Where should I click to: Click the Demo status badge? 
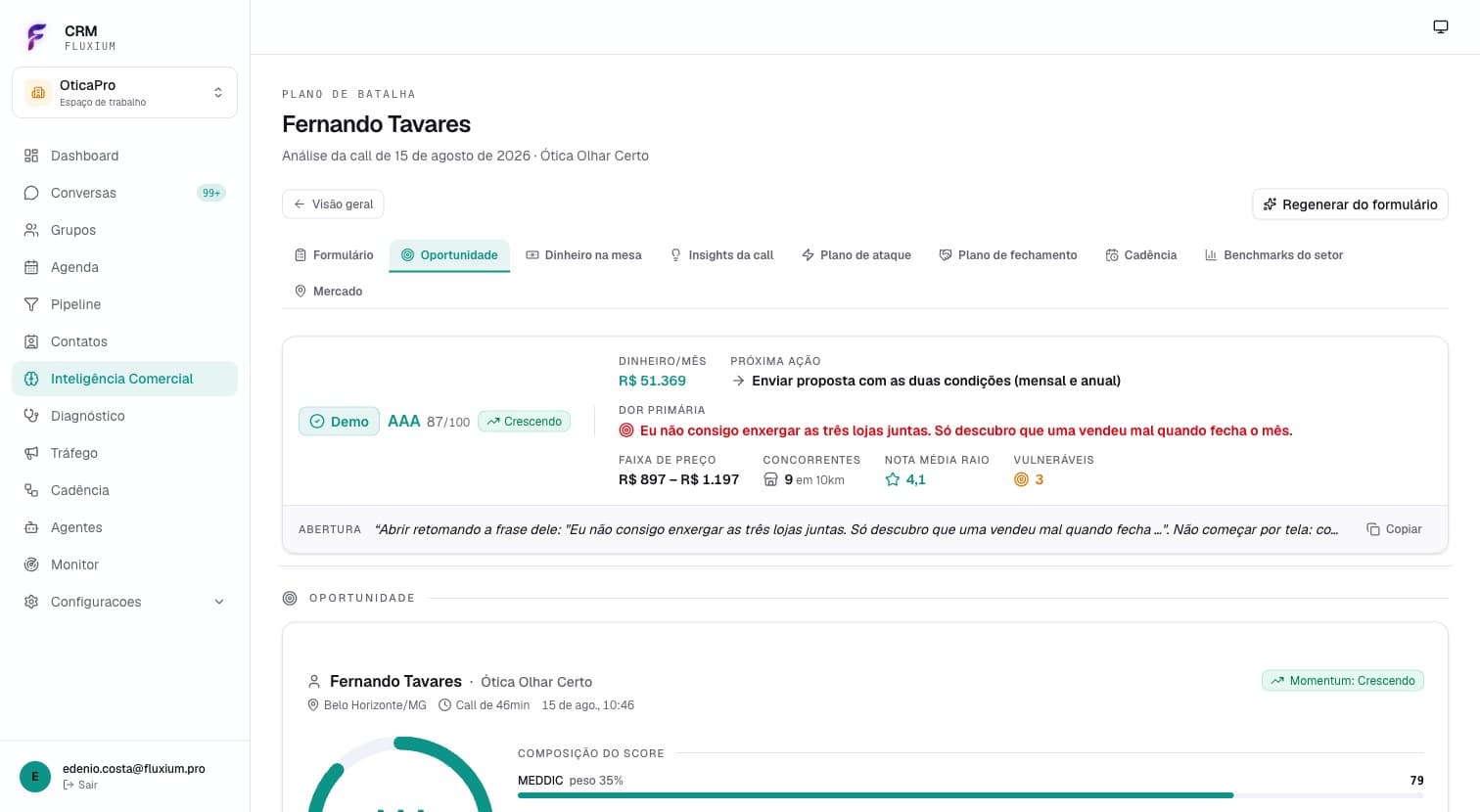point(339,422)
